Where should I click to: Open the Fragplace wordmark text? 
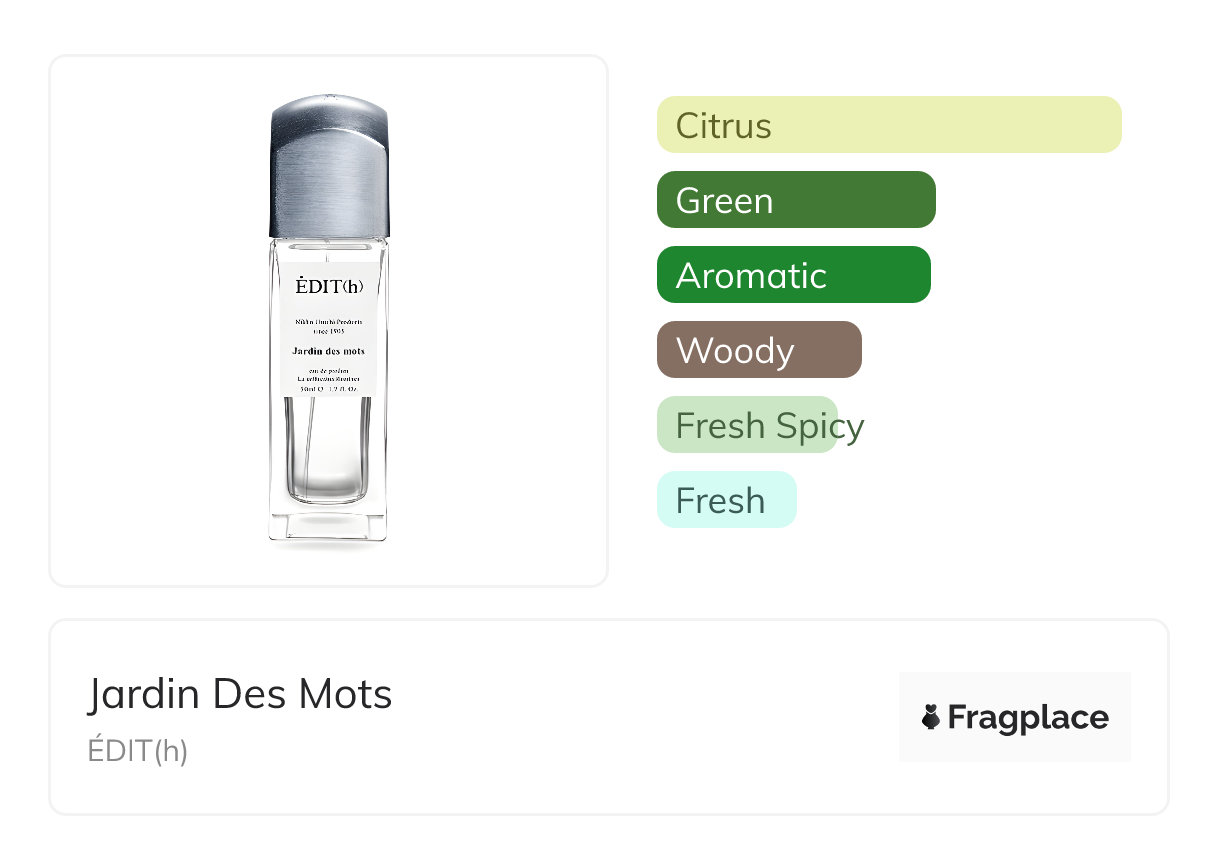tap(1028, 717)
